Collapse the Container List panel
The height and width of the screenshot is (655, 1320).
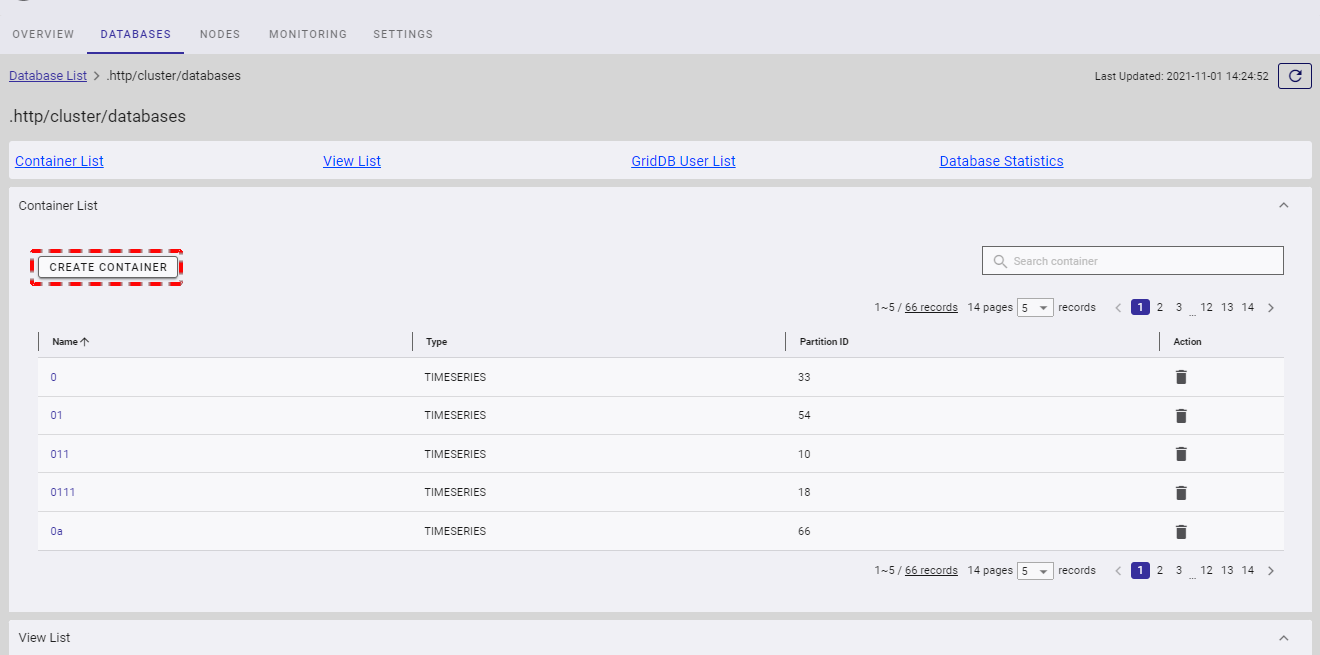point(1284,205)
